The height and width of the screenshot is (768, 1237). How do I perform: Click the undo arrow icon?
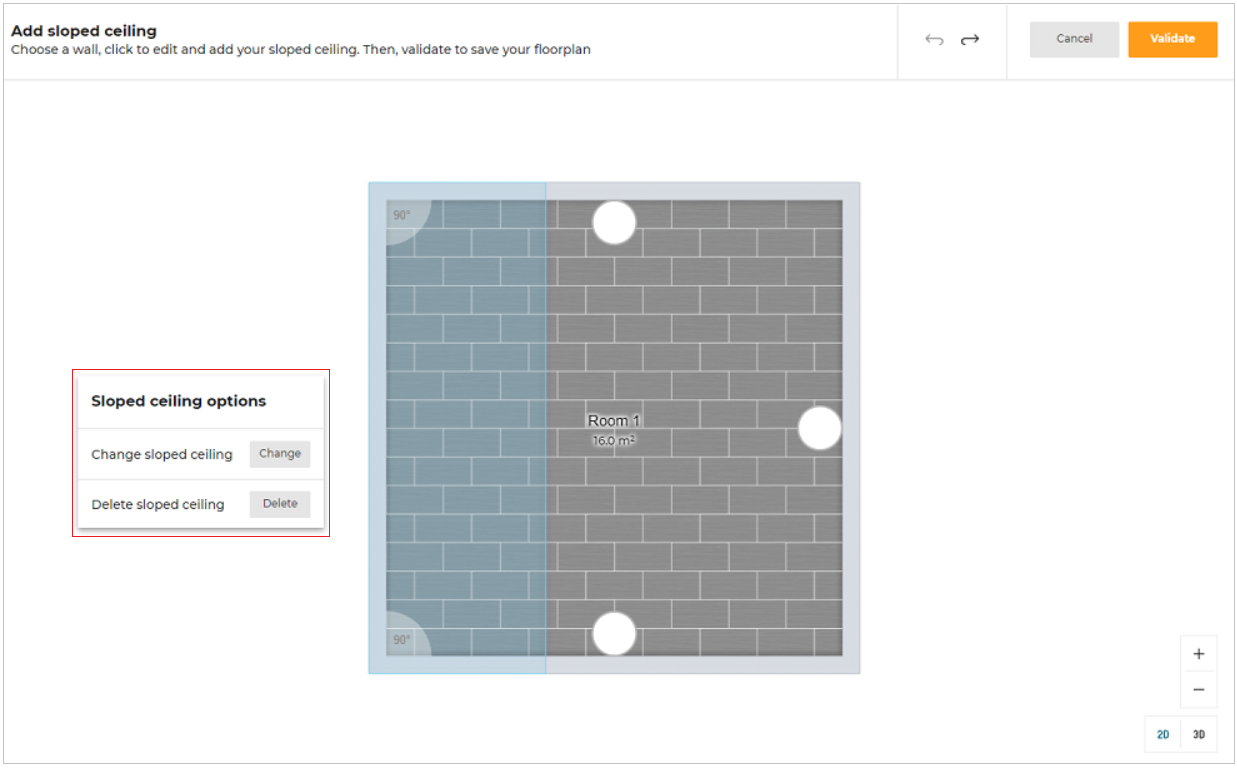coord(934,39)
